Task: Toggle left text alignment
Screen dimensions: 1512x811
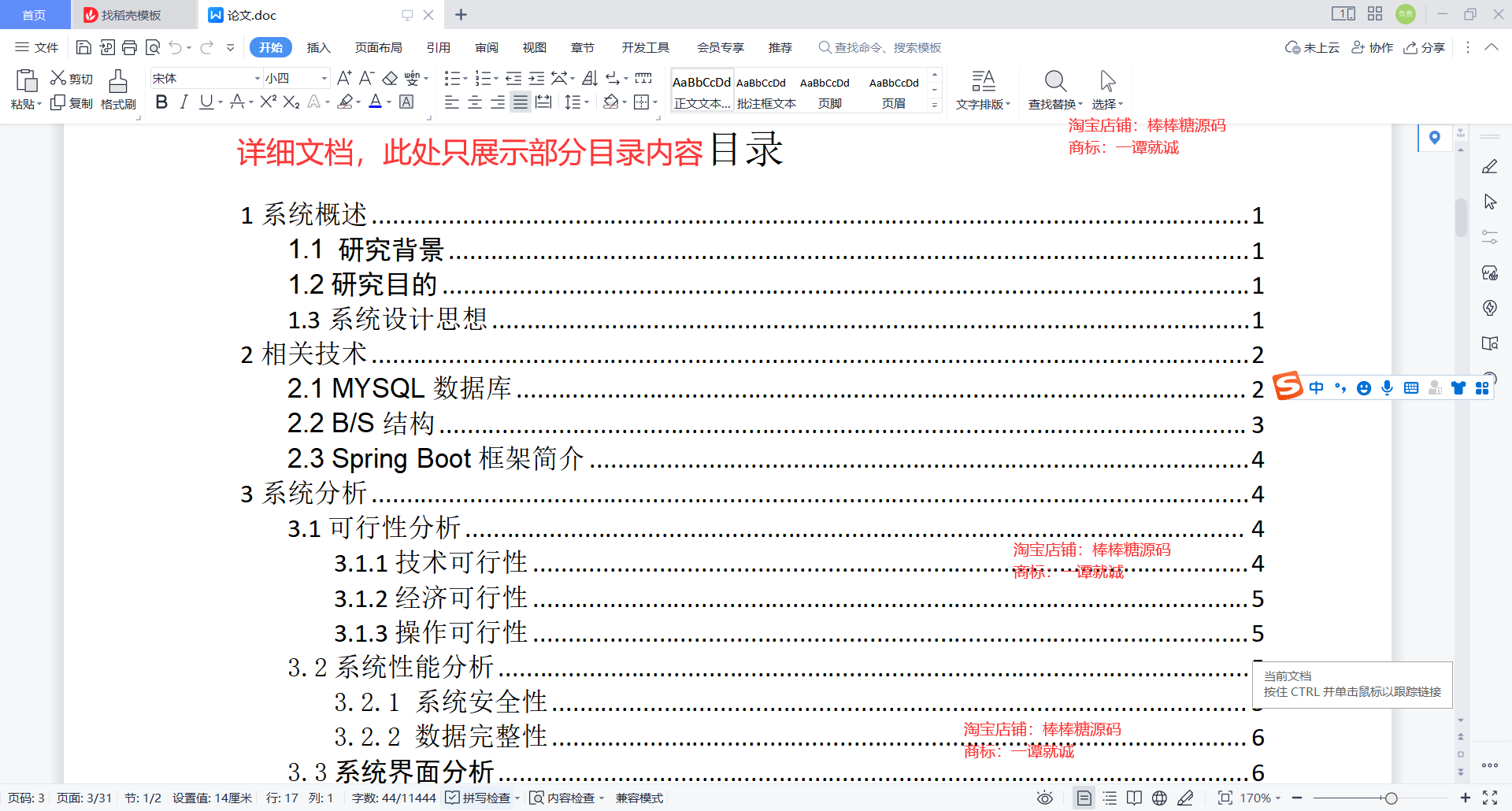Action: click(452, 102)
